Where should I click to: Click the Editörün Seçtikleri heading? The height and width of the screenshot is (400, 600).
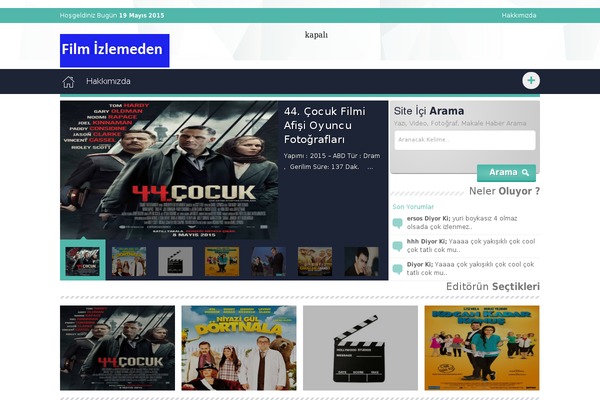pos(493,286)
